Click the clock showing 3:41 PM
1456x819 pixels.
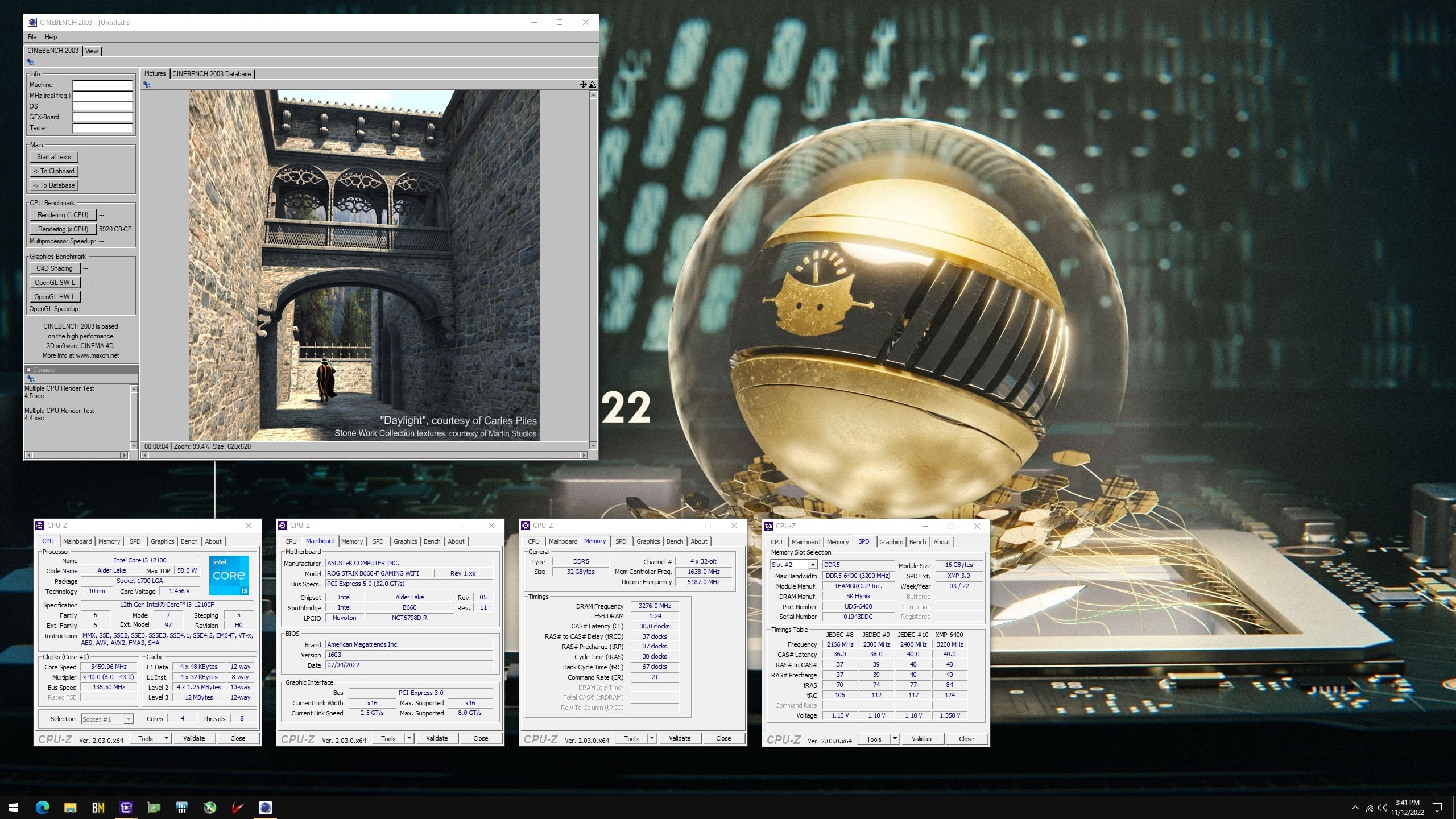pos(1408,803)
